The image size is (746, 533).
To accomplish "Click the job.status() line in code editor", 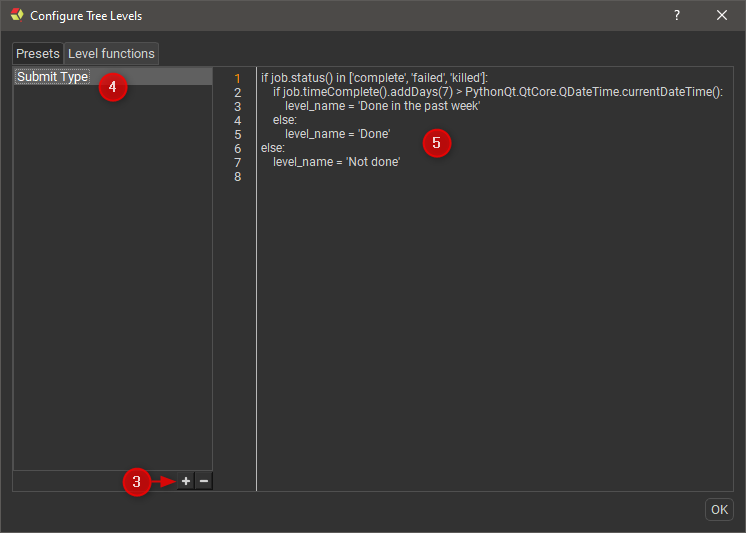I will 374,78.
